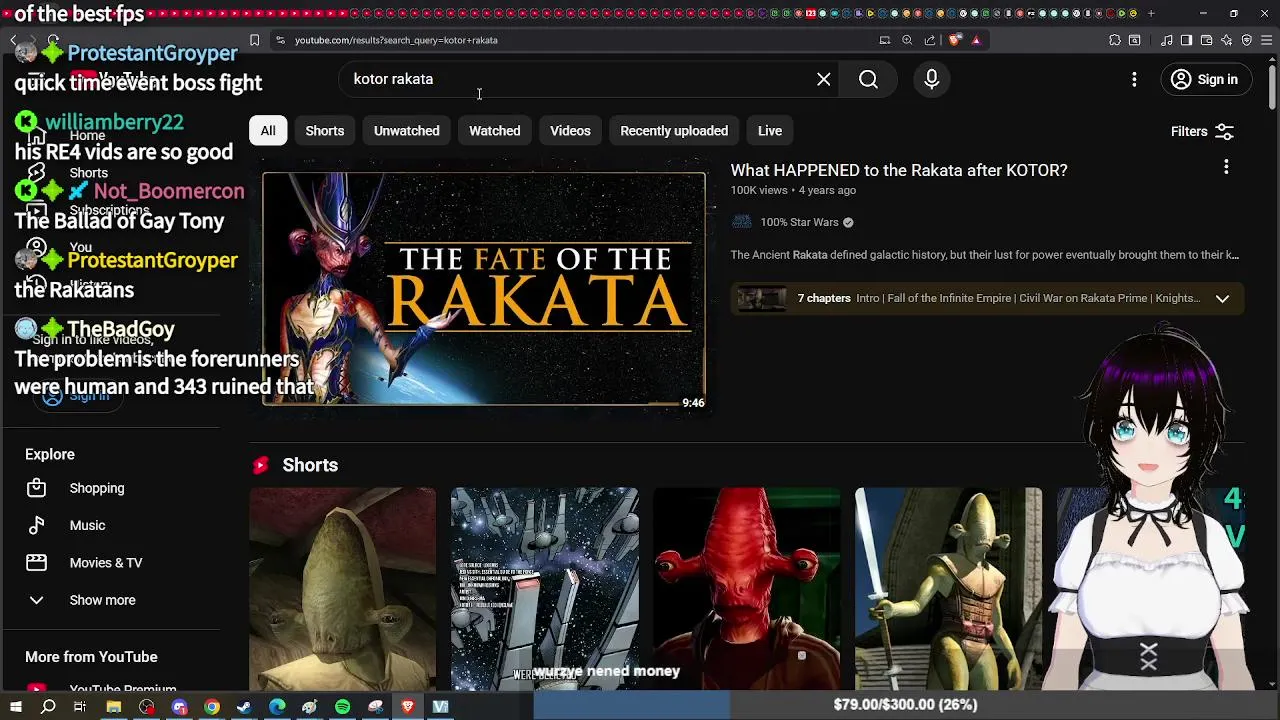Start voice search with the microphone icon
Viewport: 1280px width, 720px height.
click(932, 80)
